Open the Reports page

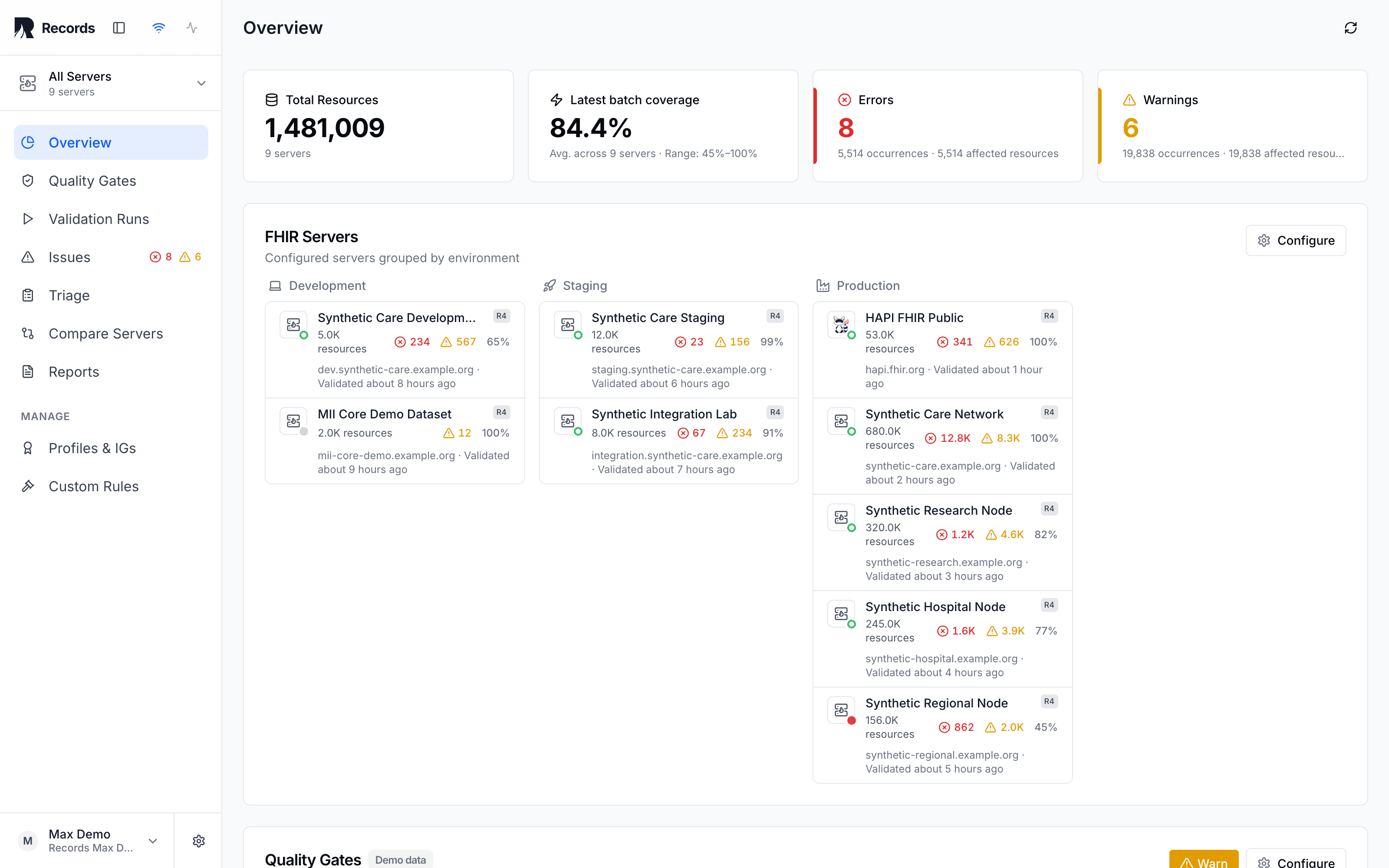[x=111, y=372]
